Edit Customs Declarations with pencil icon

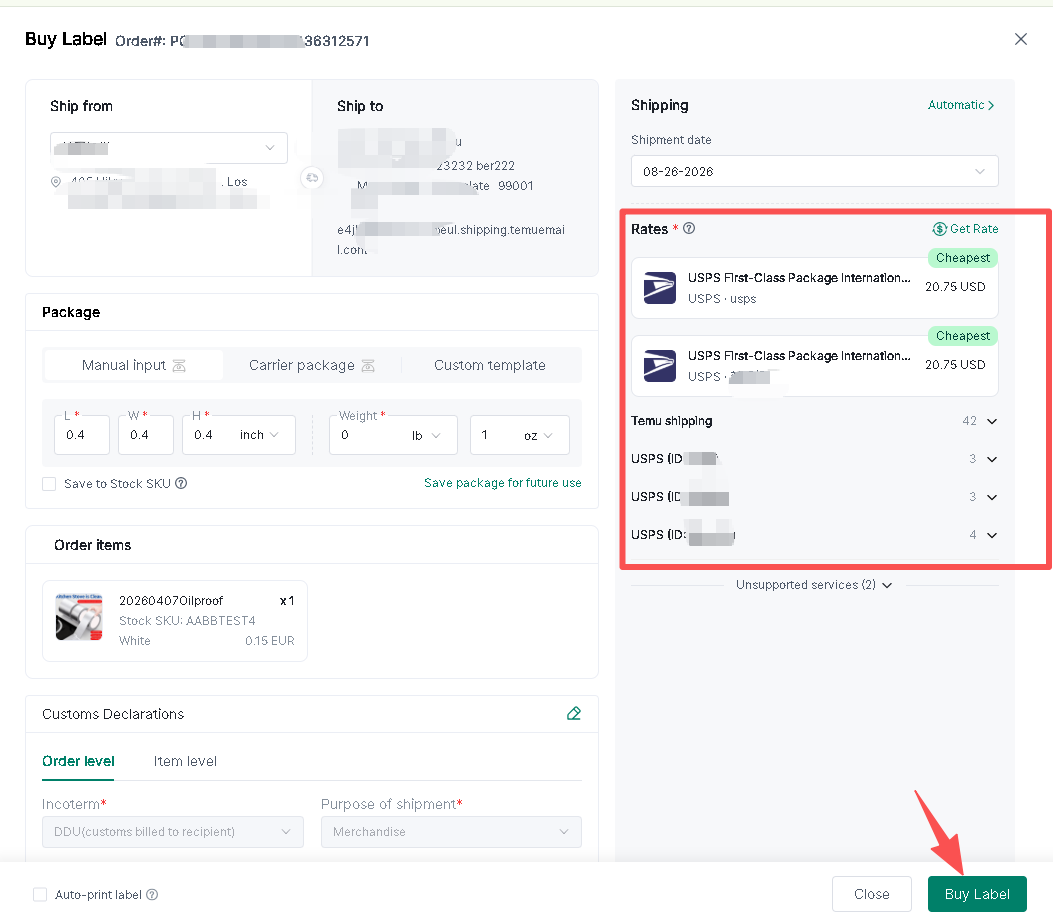[x=574, y=713]
